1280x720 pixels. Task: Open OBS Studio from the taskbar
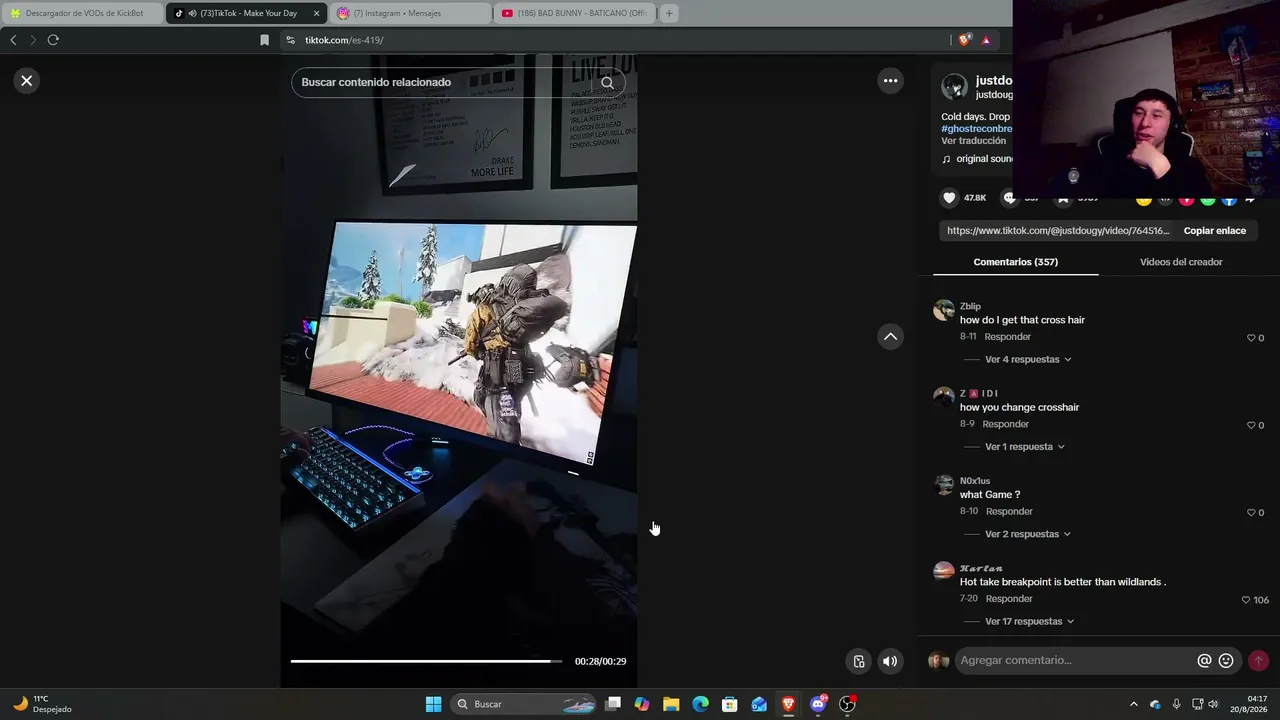(847, 704)
